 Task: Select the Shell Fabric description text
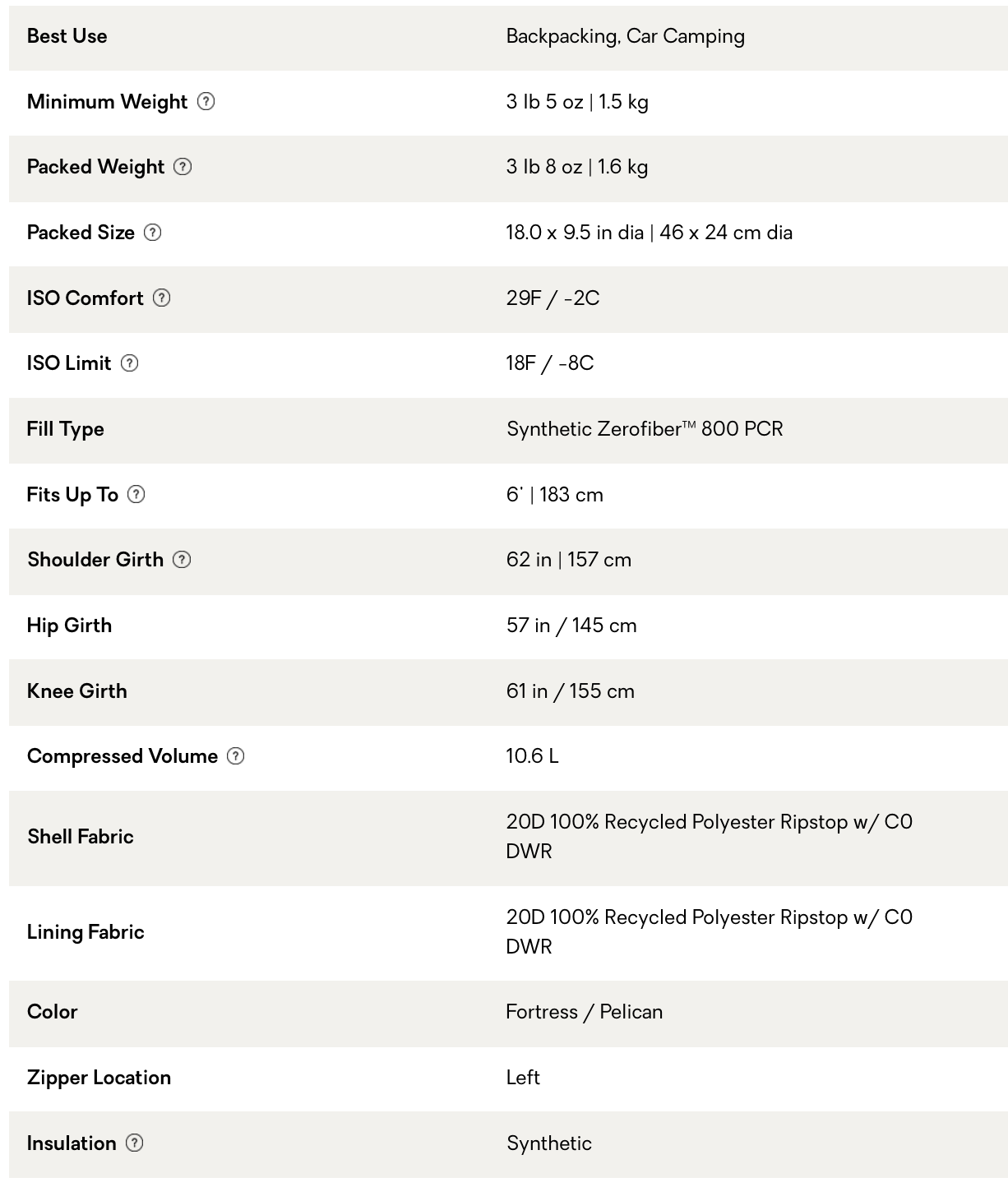tap(709, 837)
